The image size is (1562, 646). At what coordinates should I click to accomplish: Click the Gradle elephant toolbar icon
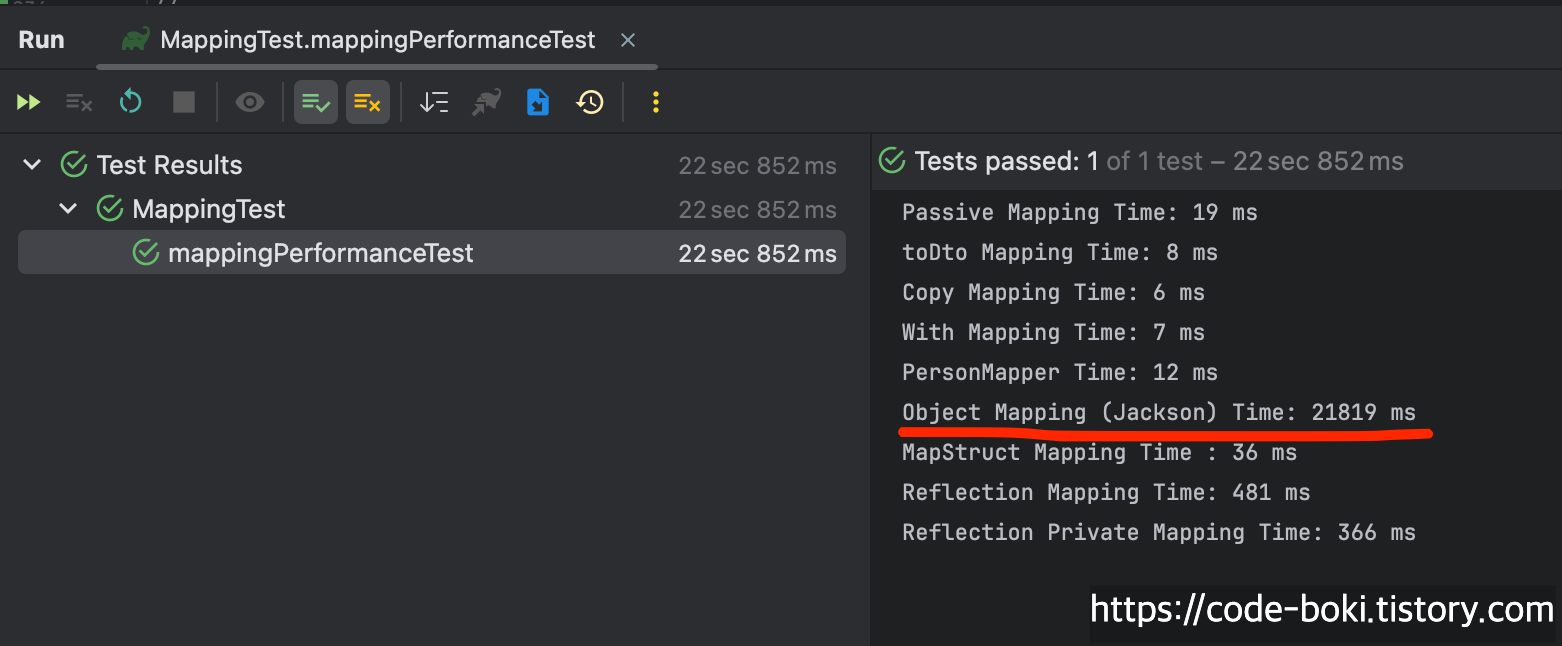coord(486,102)
